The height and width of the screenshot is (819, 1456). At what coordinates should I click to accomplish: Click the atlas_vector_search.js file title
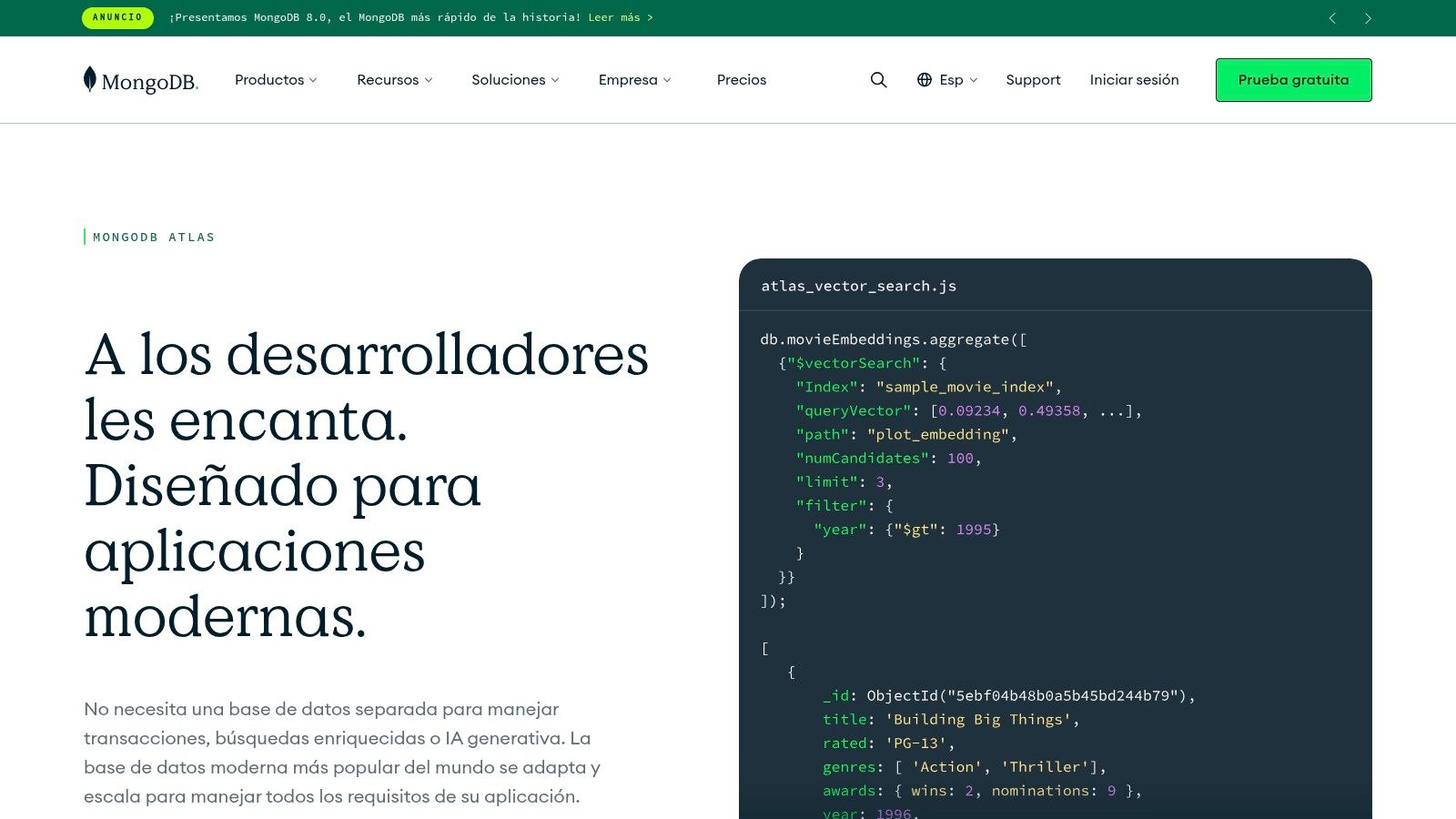pos(858,286)
